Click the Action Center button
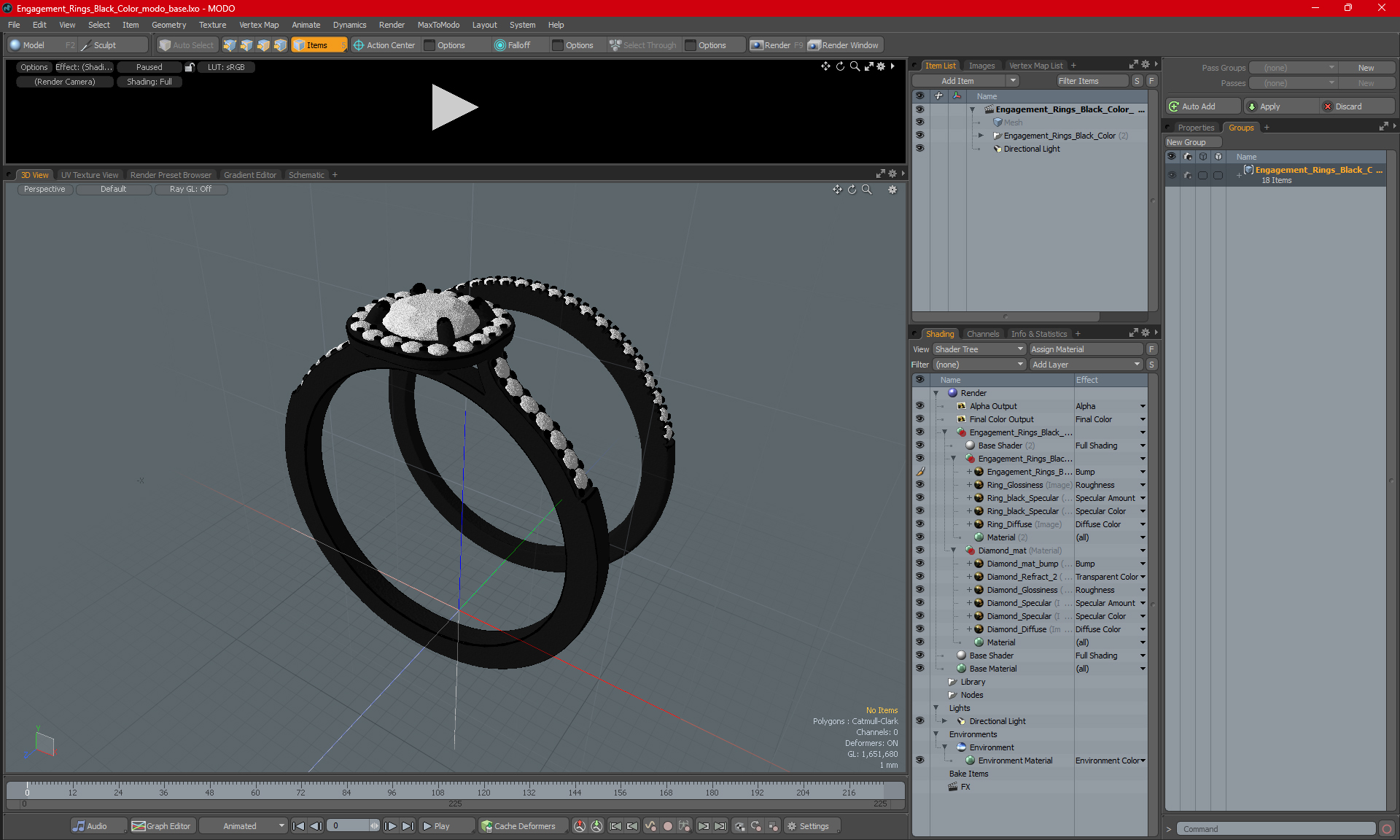The height and width of the screenshot is (840, 1400). click(x=384, y=45)
